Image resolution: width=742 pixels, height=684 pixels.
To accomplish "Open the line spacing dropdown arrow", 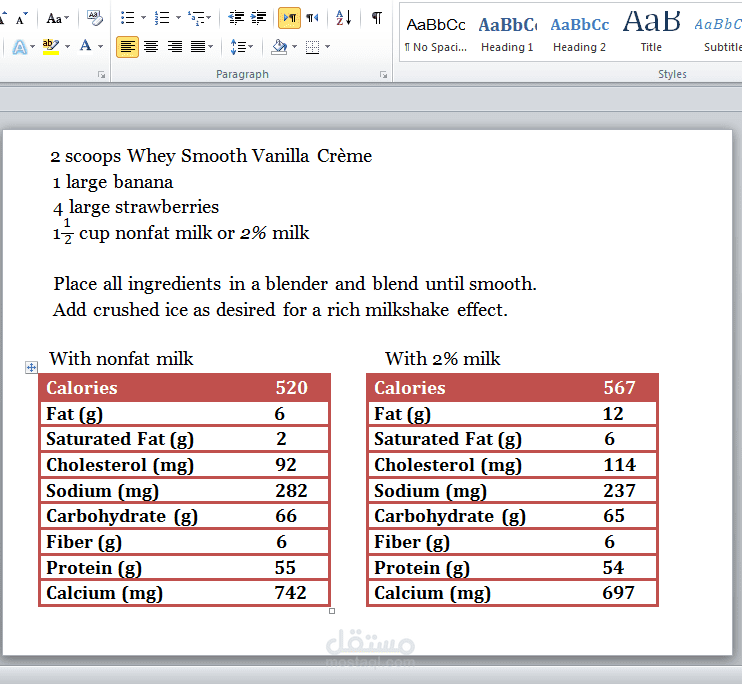I will [x=251, y=47].
